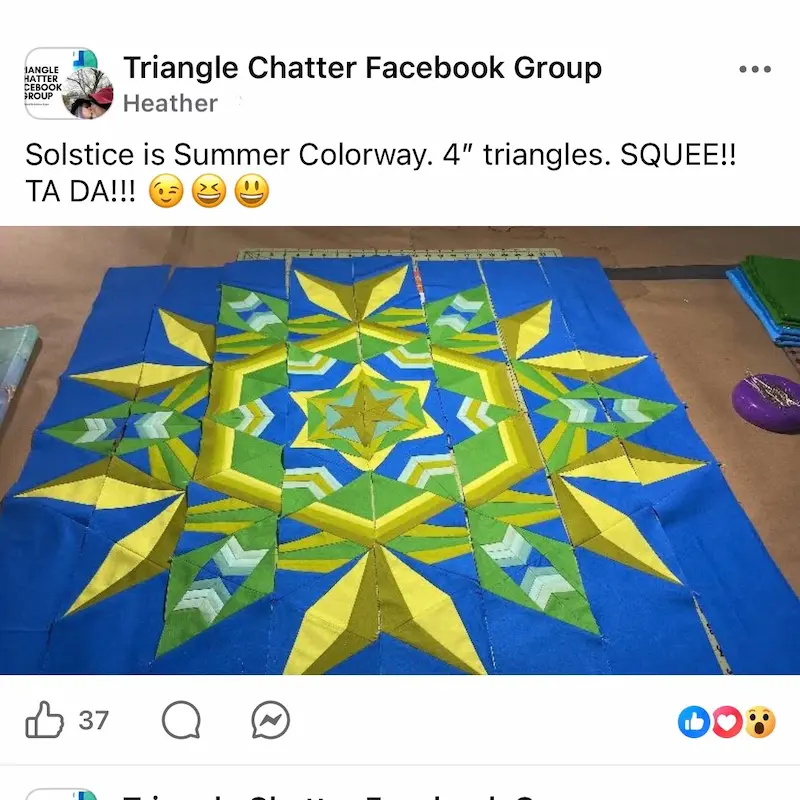Click the Wow face reaction badge
The image size is (800, 800).
[x=760, y=721]
